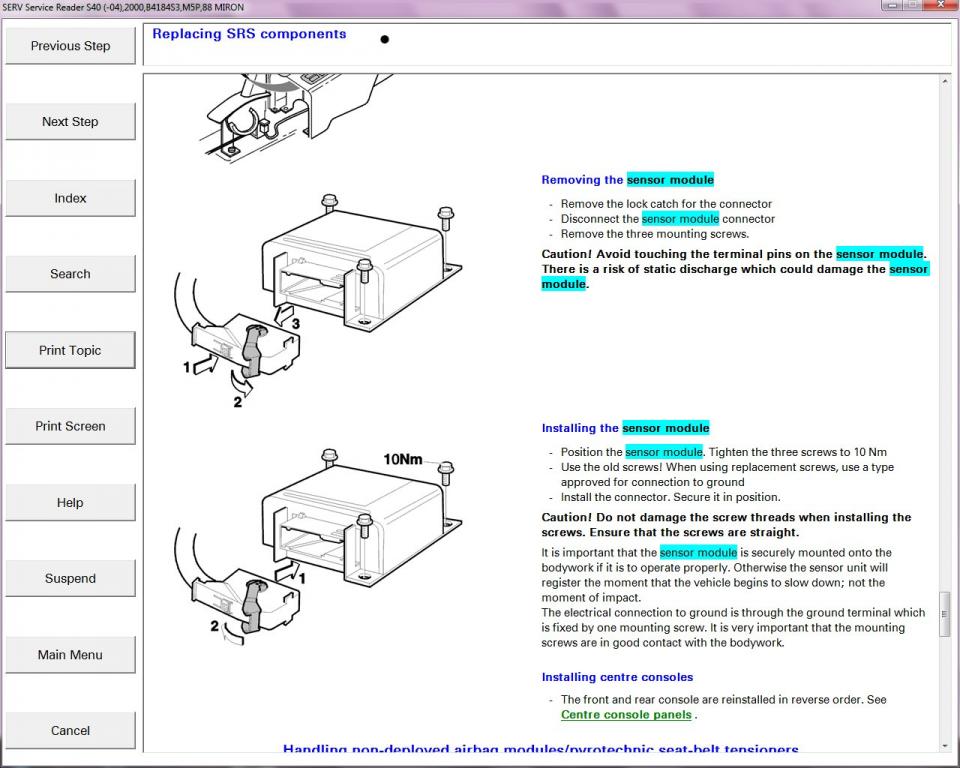Follow the Centre console panels link
This screenshot has height=768, width=960.
point(626,715)
